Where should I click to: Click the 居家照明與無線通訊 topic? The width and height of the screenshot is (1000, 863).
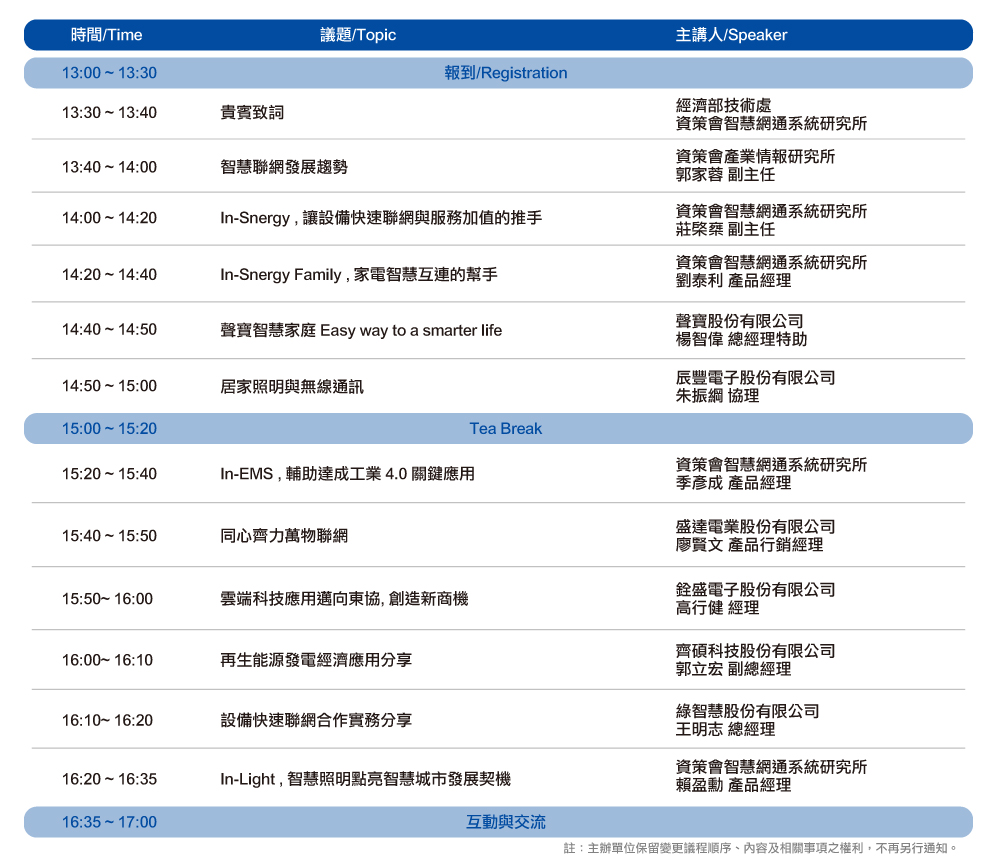point(292,386)
